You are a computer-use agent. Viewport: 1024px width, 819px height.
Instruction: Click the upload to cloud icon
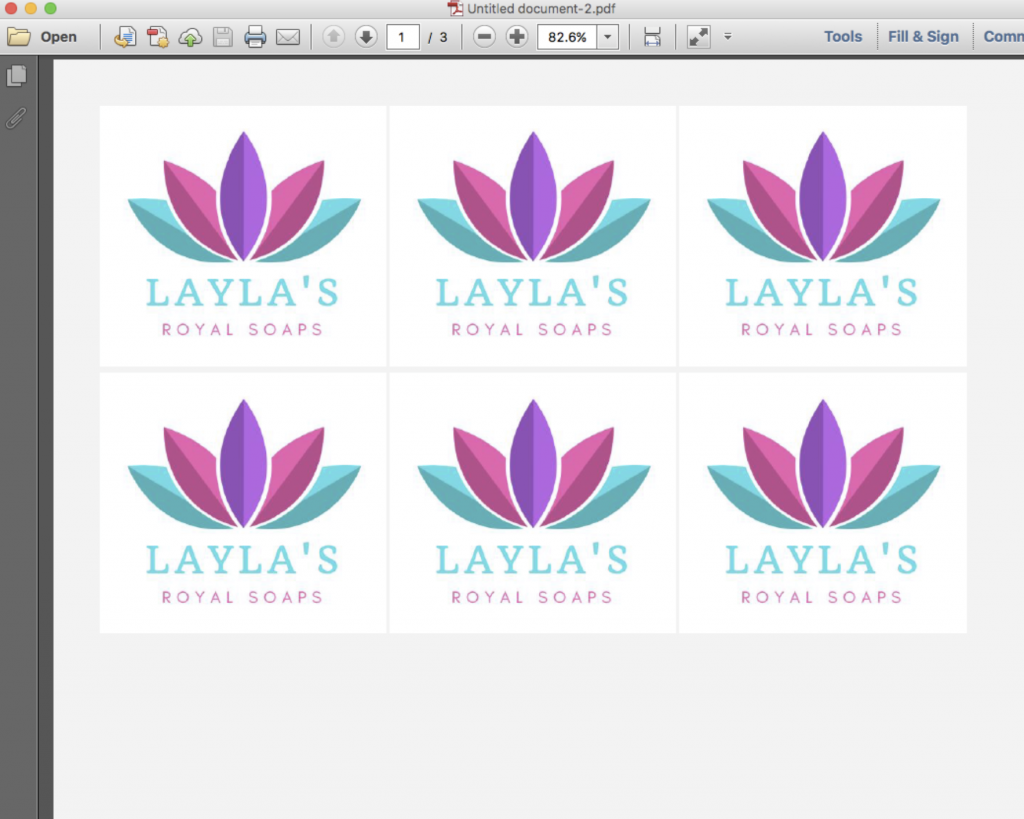coord(190,37)
